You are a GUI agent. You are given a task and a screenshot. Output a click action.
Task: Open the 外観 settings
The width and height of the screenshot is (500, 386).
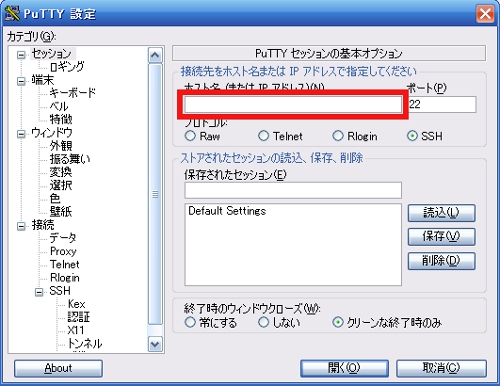click(x=61, y=146)
